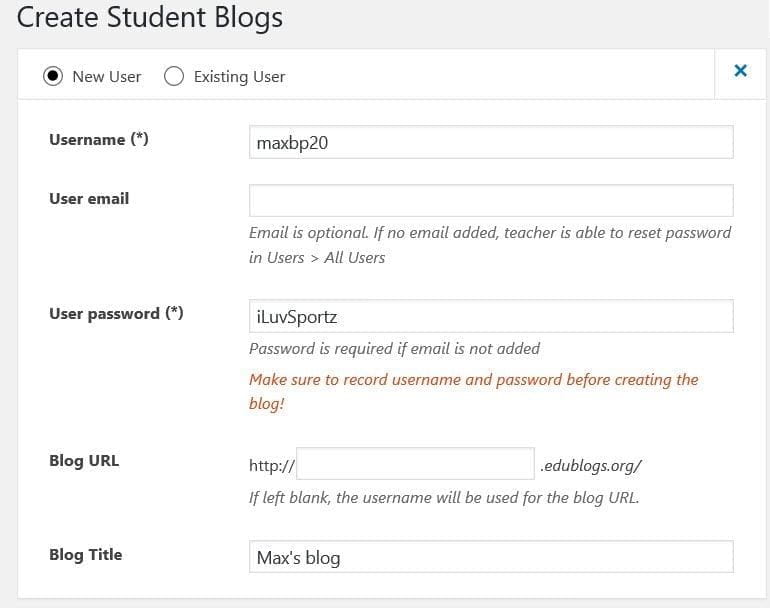Screen dimensions: 770x608
Task: Click the .edublogs.org/ suffix text
Action: [x=591, y=466]
